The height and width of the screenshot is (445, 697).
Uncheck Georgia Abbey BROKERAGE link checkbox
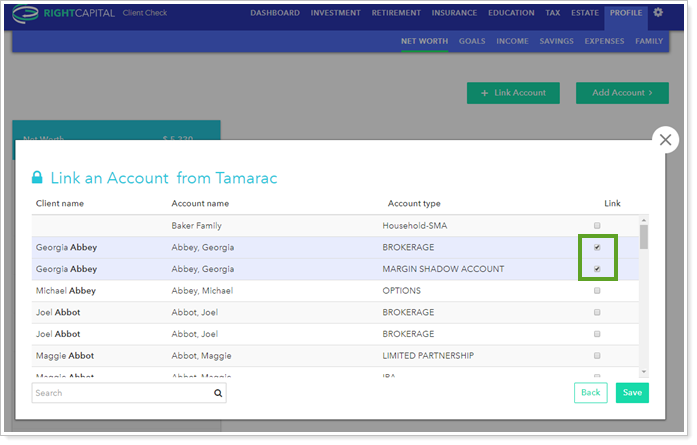(x=597, y=247)
